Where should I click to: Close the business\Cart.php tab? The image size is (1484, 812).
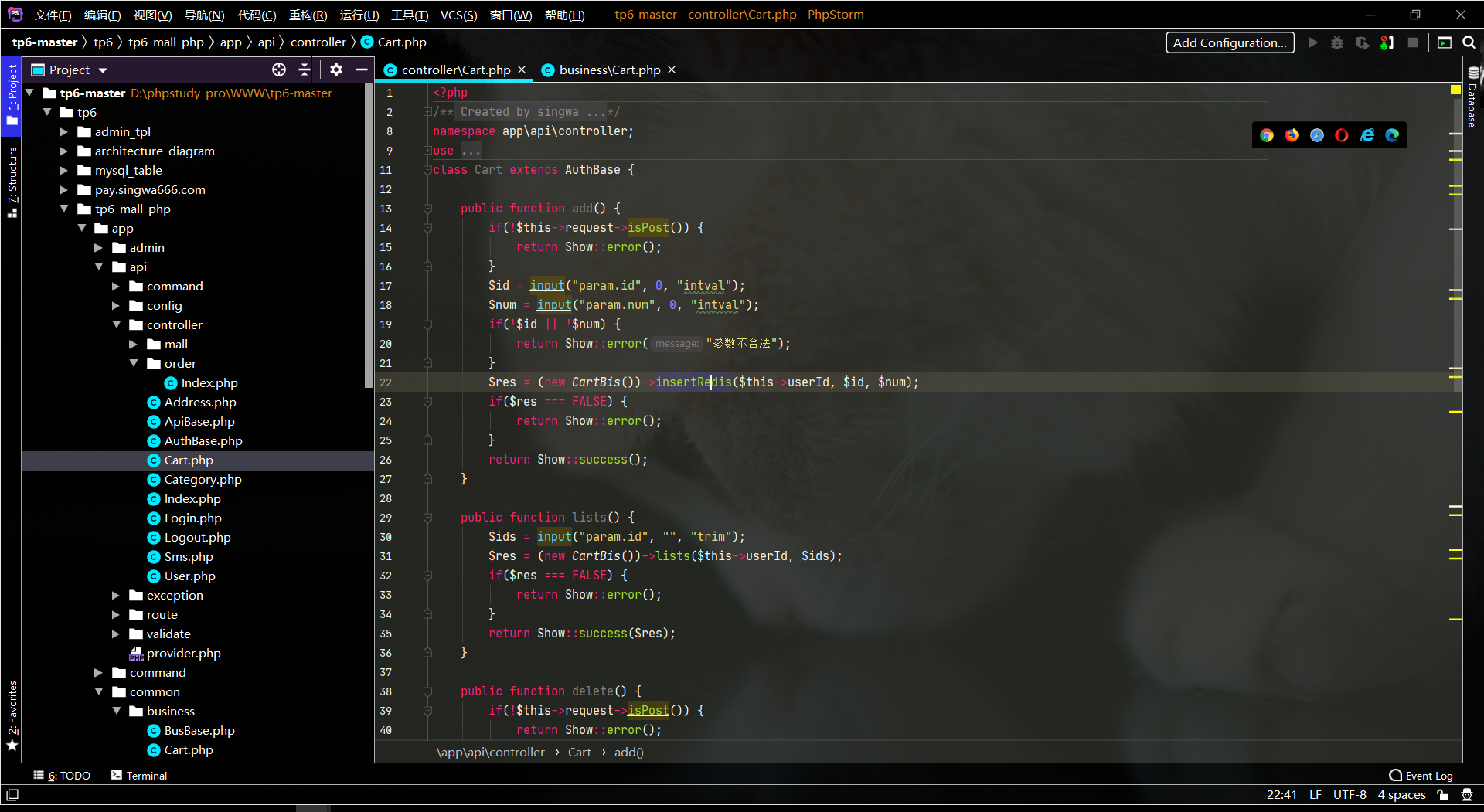(672, 70)
